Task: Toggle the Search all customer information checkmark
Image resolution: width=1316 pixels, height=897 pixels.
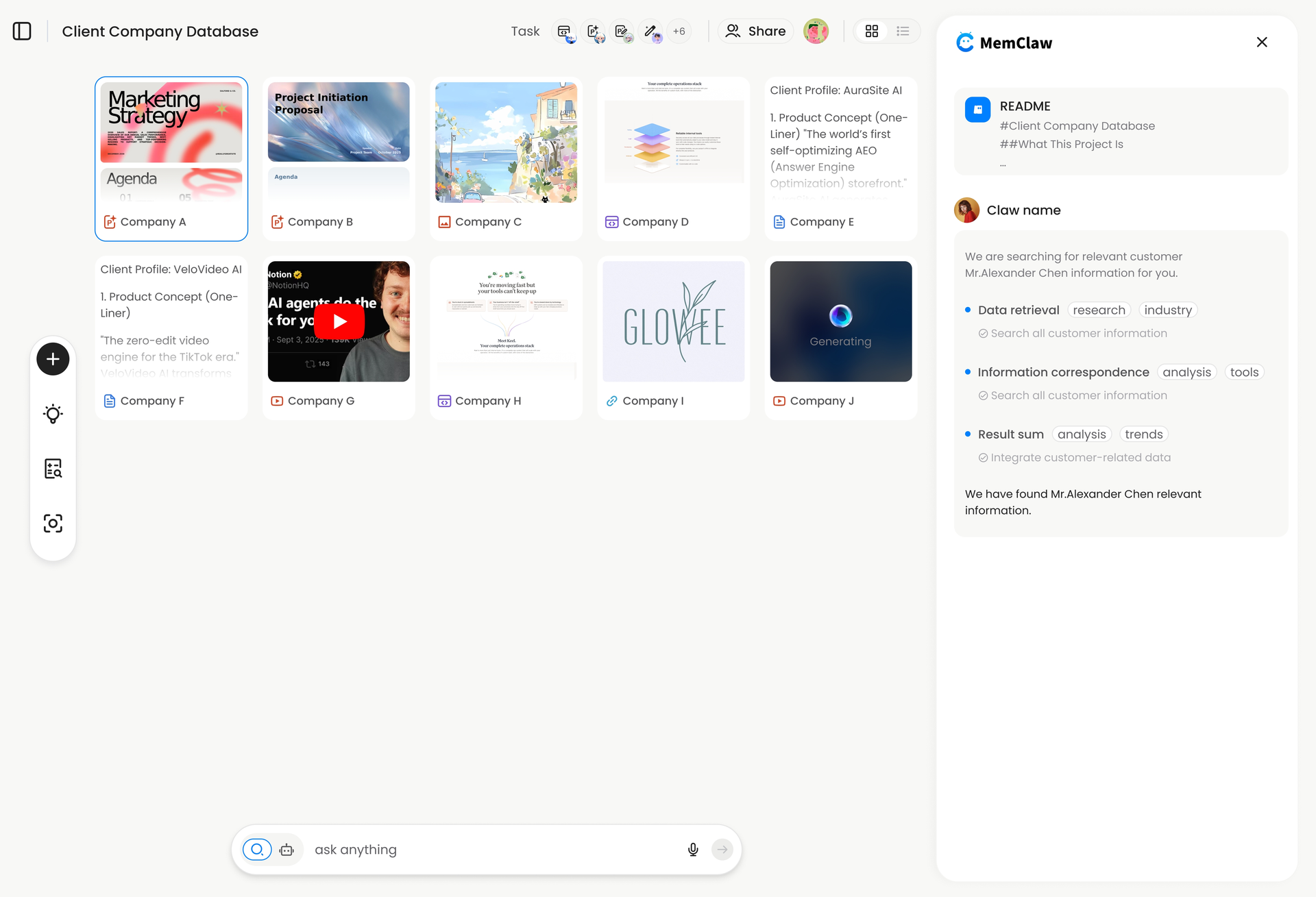Action: point(982,333)
